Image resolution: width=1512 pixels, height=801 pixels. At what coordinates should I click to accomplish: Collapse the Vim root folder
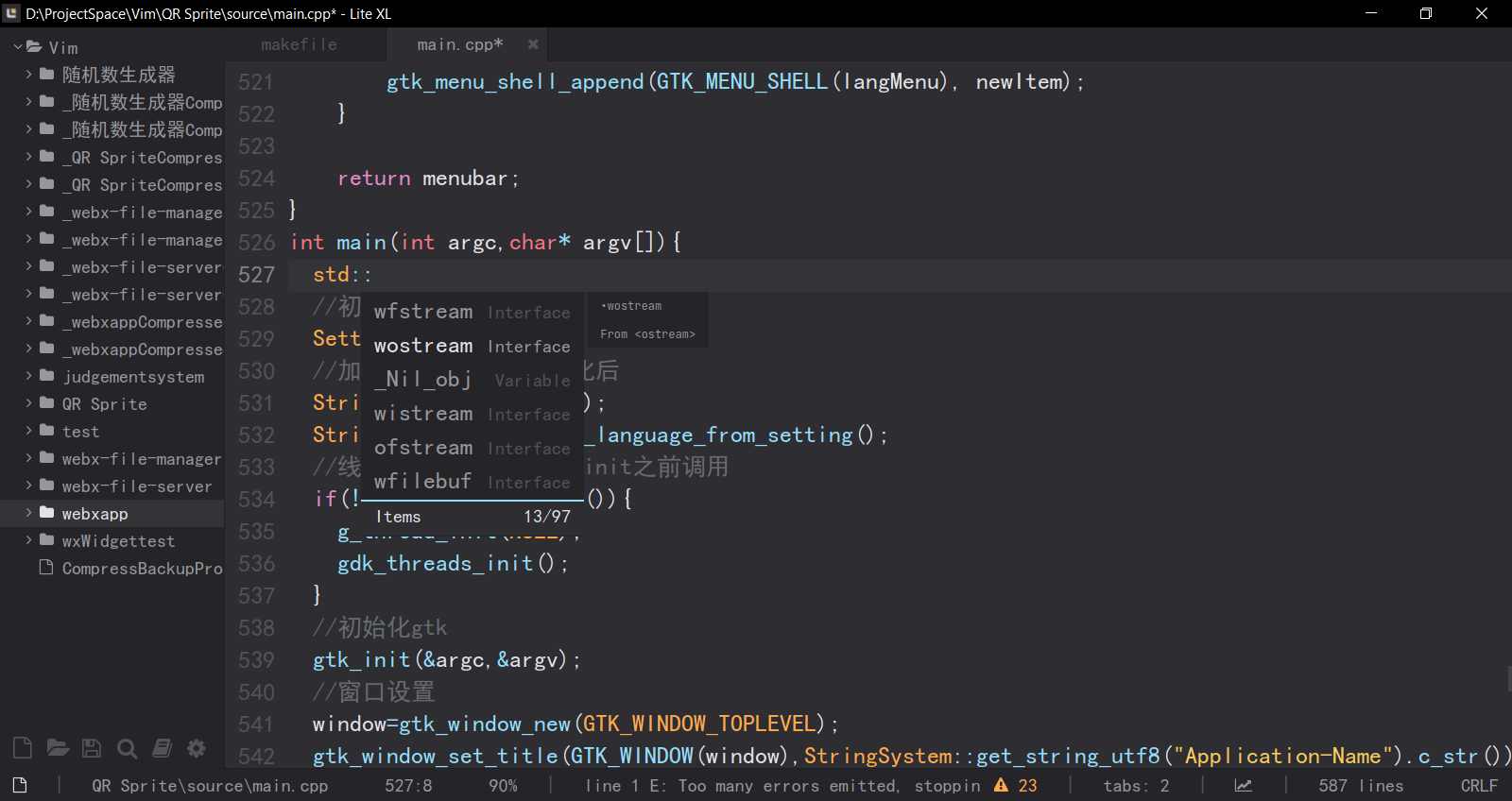[18, 47]
